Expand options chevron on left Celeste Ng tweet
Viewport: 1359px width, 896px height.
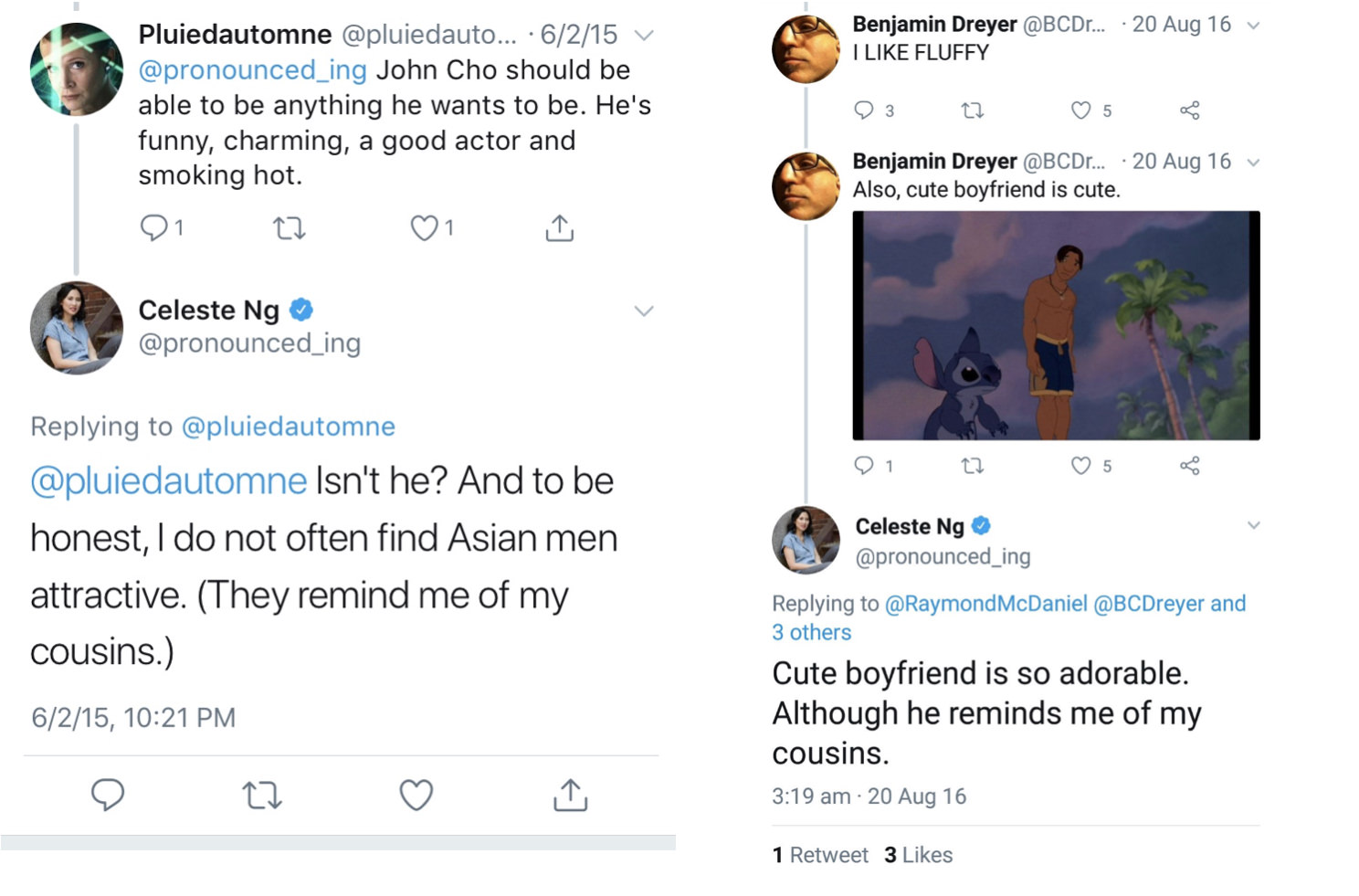click(x=644, y=311)
